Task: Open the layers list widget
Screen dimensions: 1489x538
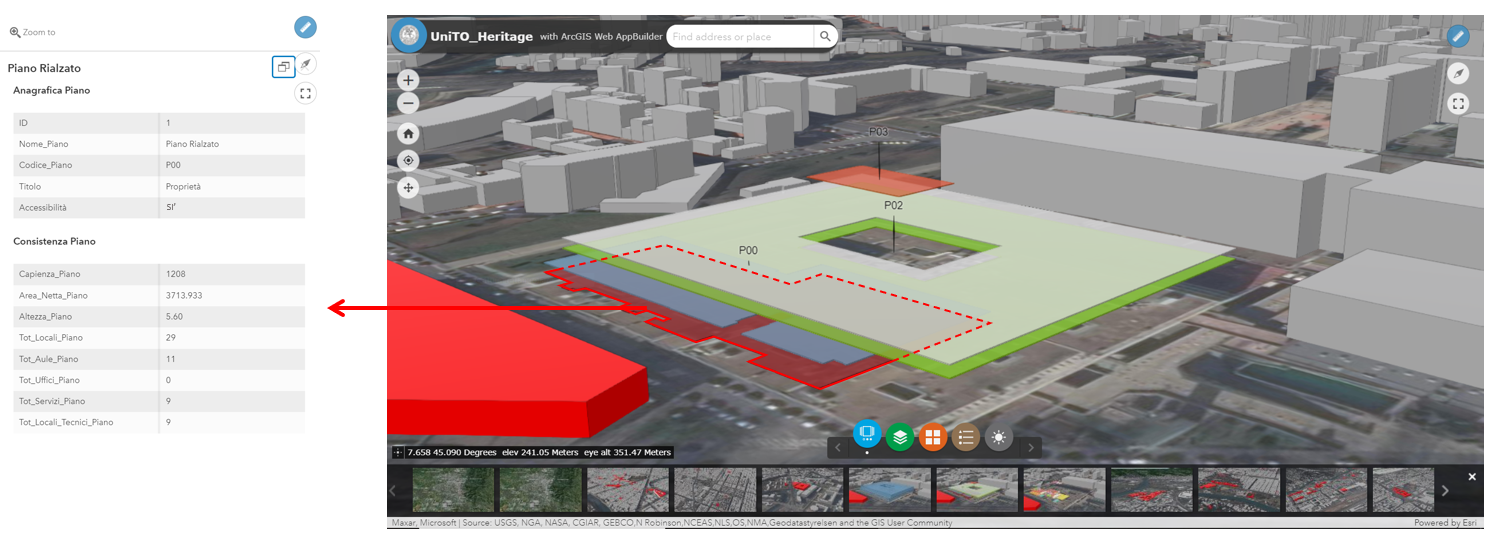Action: point(900,437)
